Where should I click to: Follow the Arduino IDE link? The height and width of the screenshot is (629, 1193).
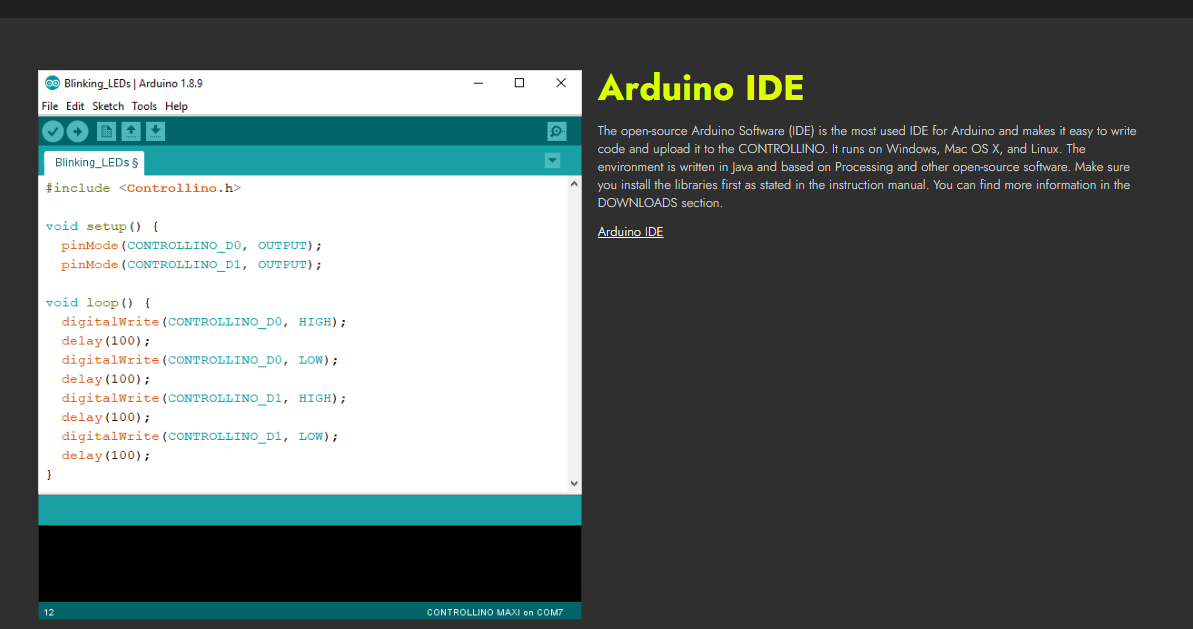[x=630, y=232]
